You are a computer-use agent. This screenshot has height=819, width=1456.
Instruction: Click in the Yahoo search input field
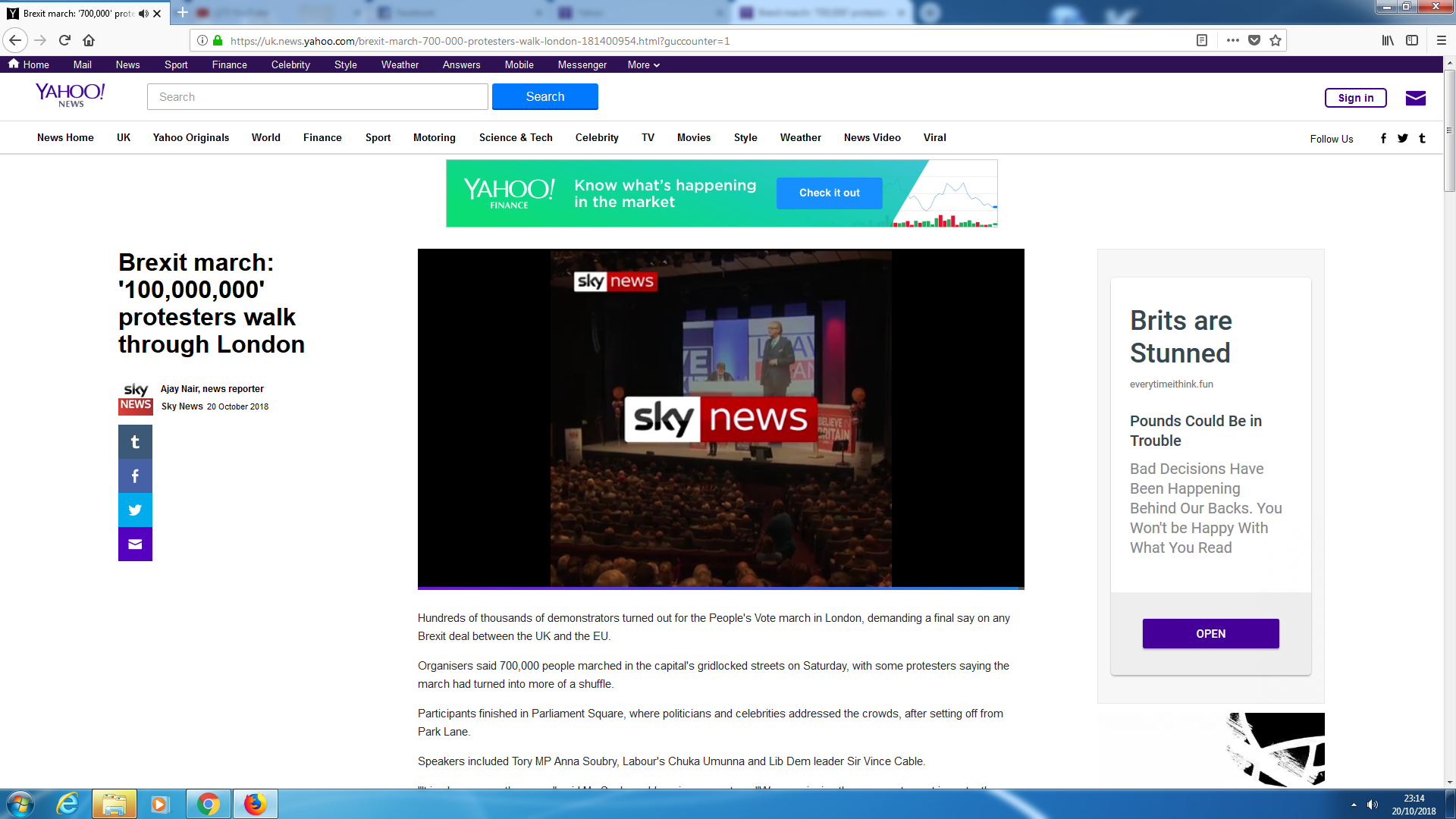(x=318, y=96)
